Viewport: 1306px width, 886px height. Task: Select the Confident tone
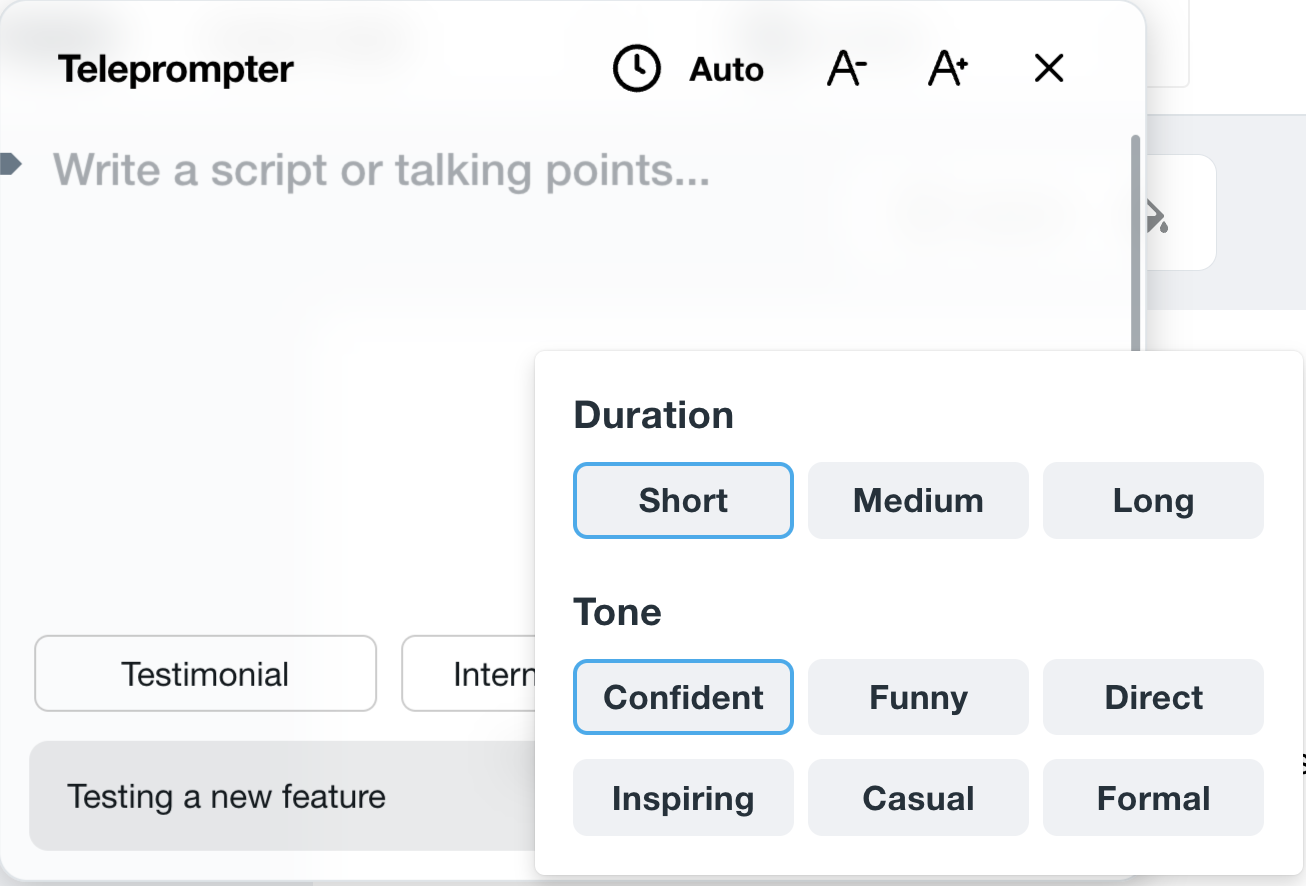pyautogui.click(x=683, y=697)
